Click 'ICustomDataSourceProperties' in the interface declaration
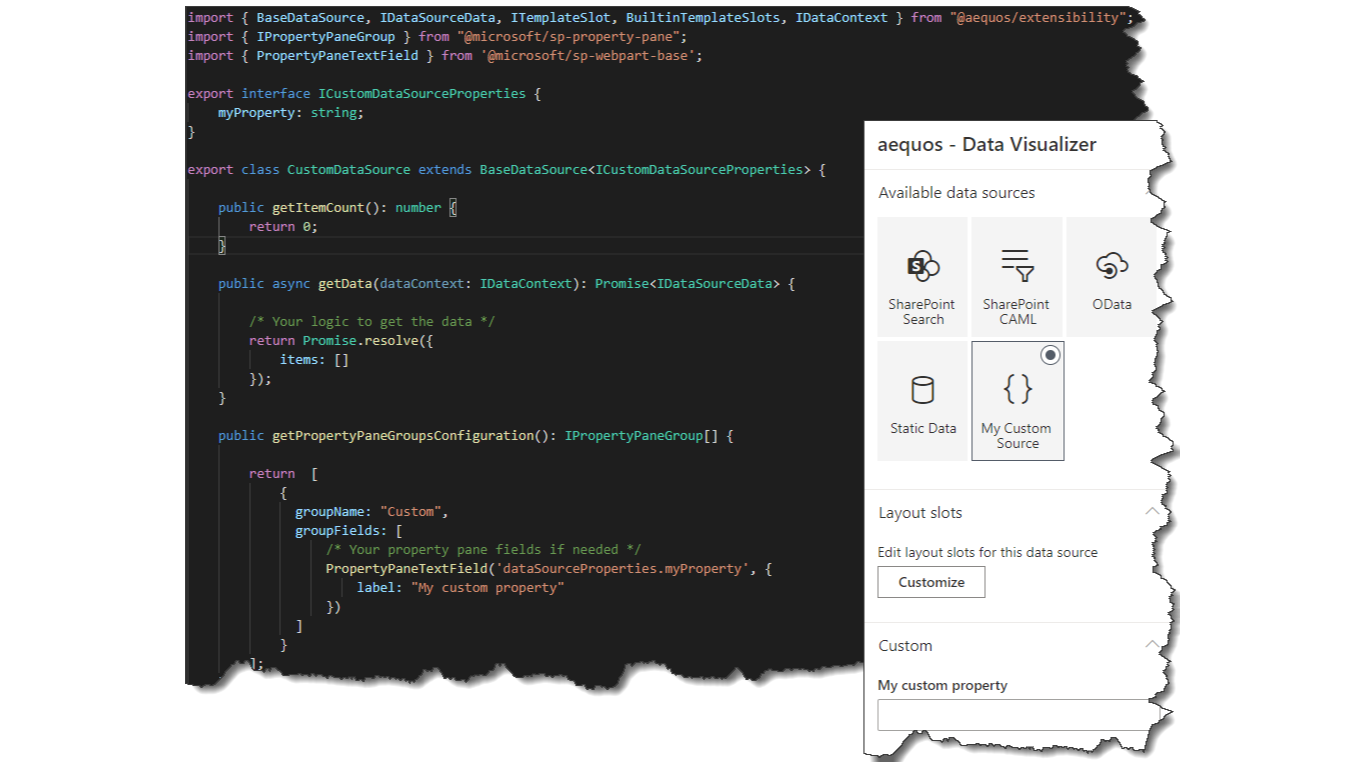 click(422, 93)
